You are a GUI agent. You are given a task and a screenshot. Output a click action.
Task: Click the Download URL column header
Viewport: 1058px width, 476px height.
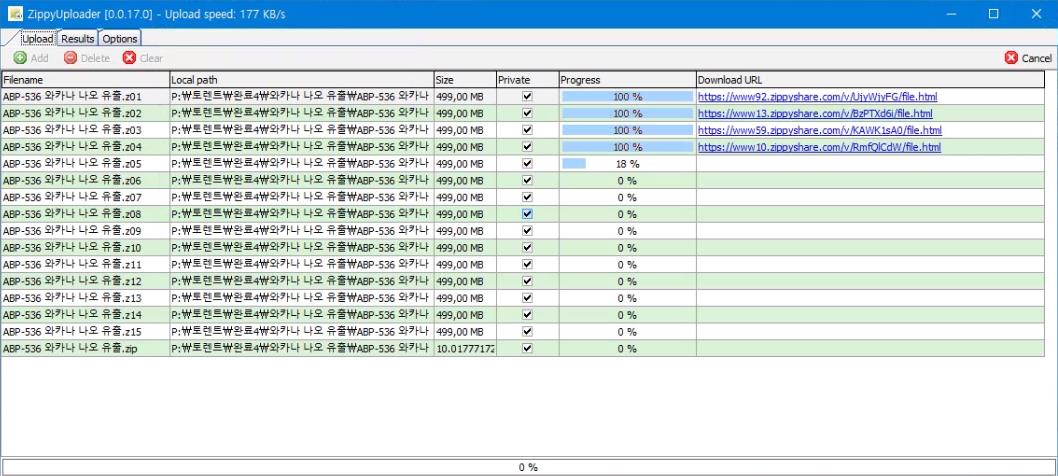tap(870, 80)
